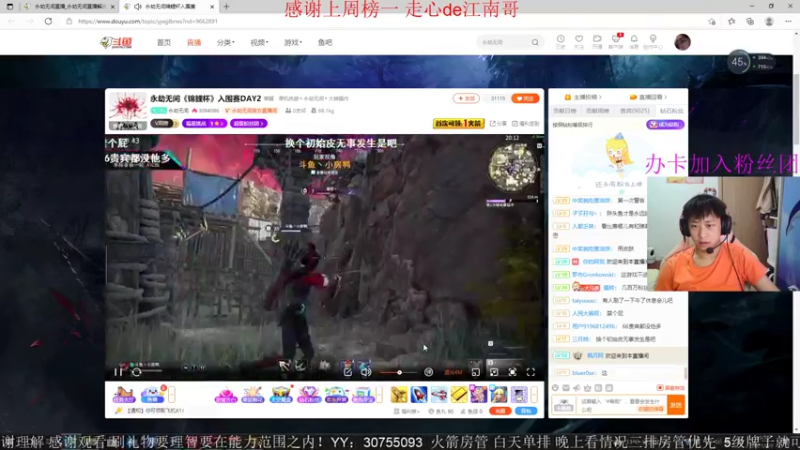
Task: Click the purple become-diamond-fan button
Action: pos(665,124)
